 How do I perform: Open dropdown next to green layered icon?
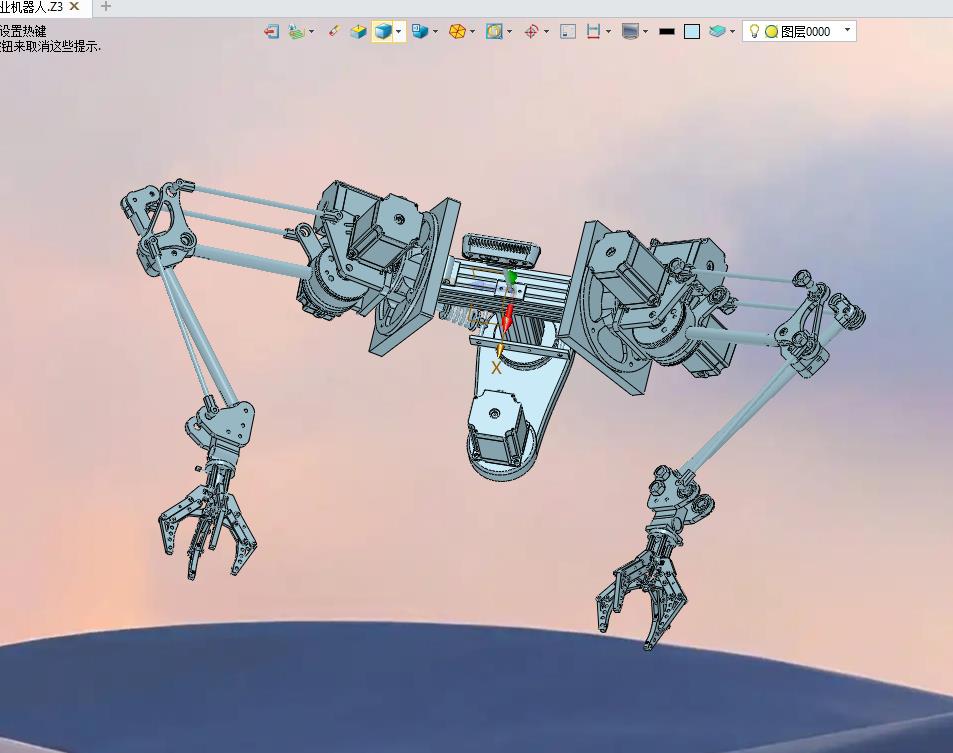click(312, 32)
